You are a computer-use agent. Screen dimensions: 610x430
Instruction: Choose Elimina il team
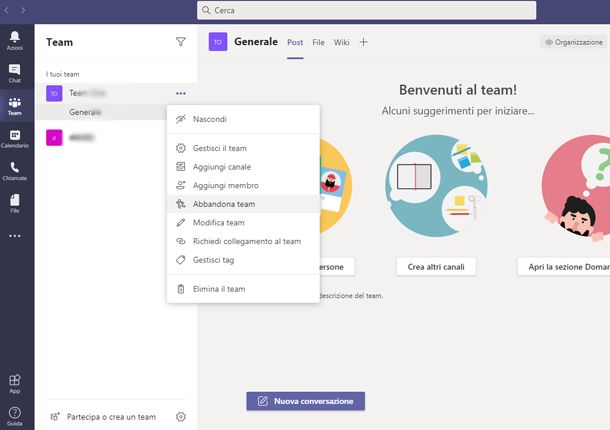244,289
